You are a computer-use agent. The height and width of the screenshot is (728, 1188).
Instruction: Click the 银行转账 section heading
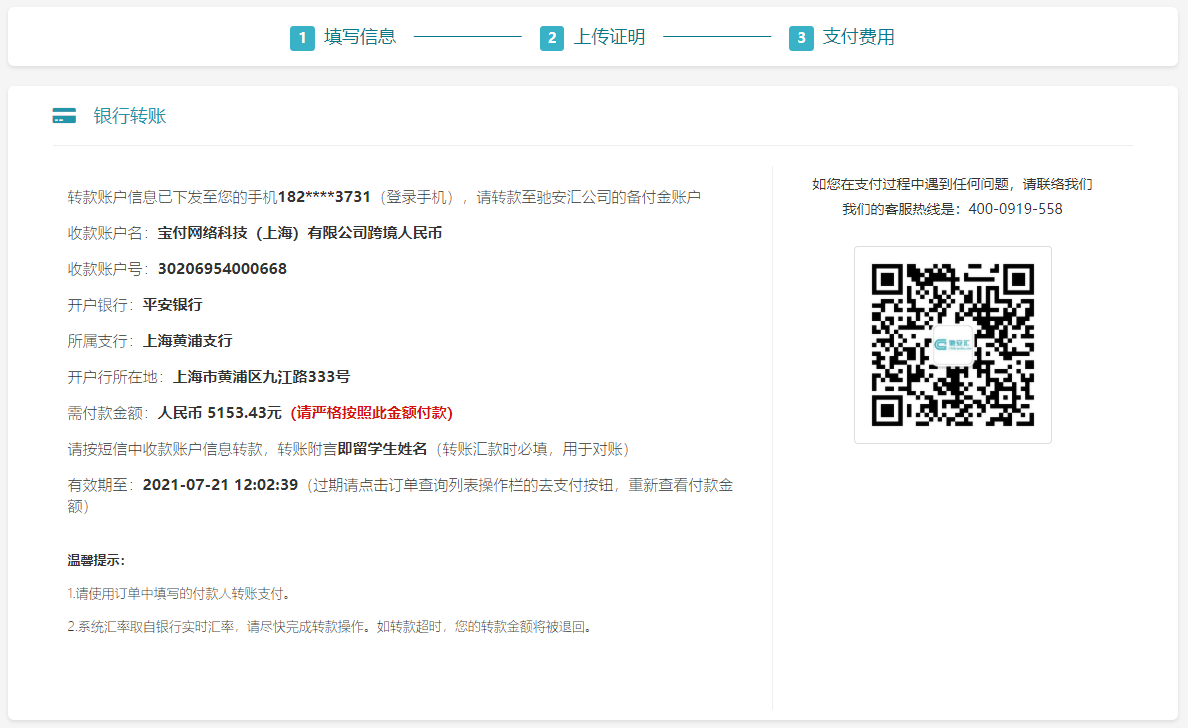coord(130,116)
